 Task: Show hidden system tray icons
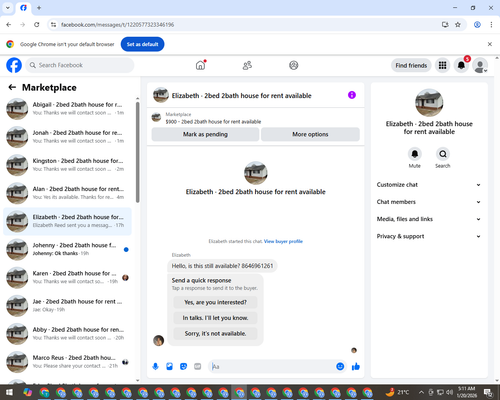point(421,392)
